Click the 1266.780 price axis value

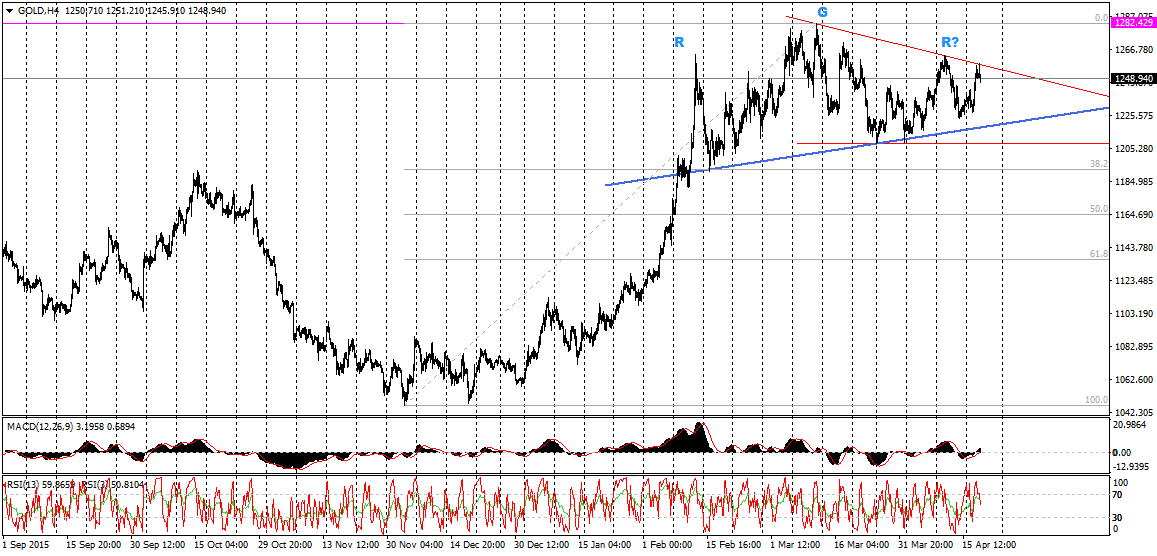(x=1132, y=50)
